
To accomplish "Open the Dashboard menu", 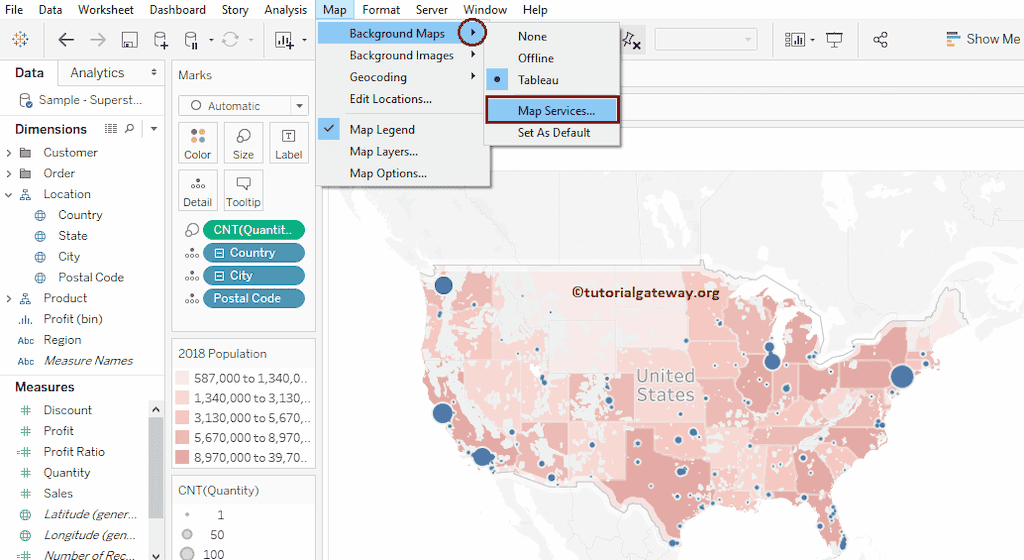I will [x=178, y=10].
